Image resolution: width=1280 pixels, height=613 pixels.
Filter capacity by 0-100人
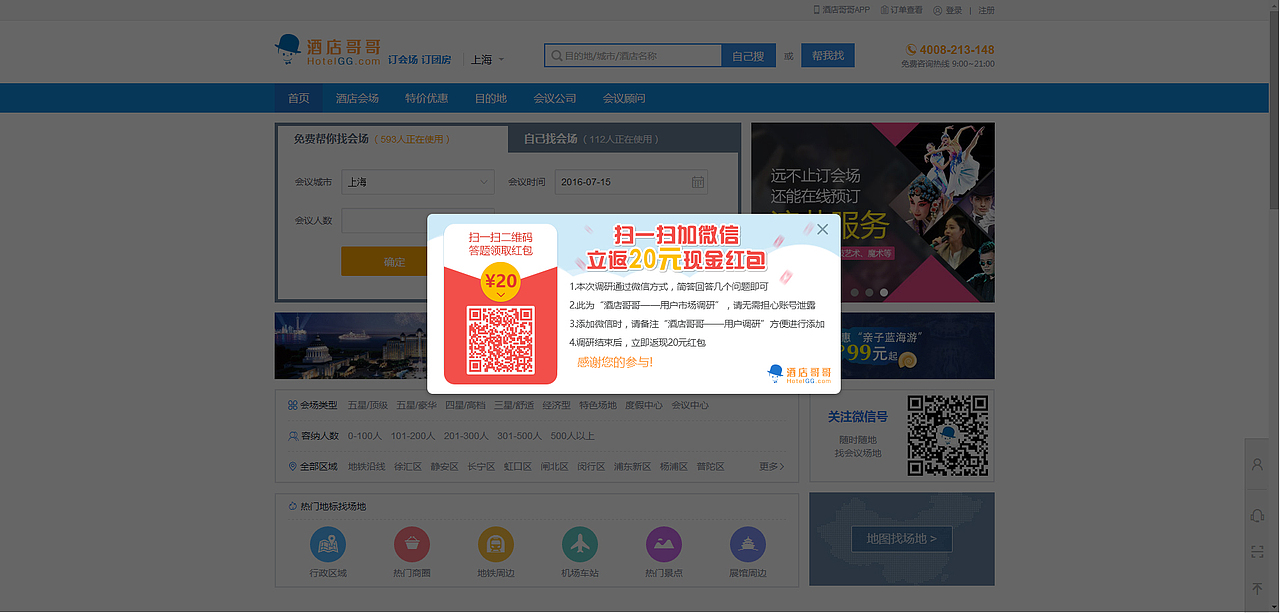coord(365,436)
